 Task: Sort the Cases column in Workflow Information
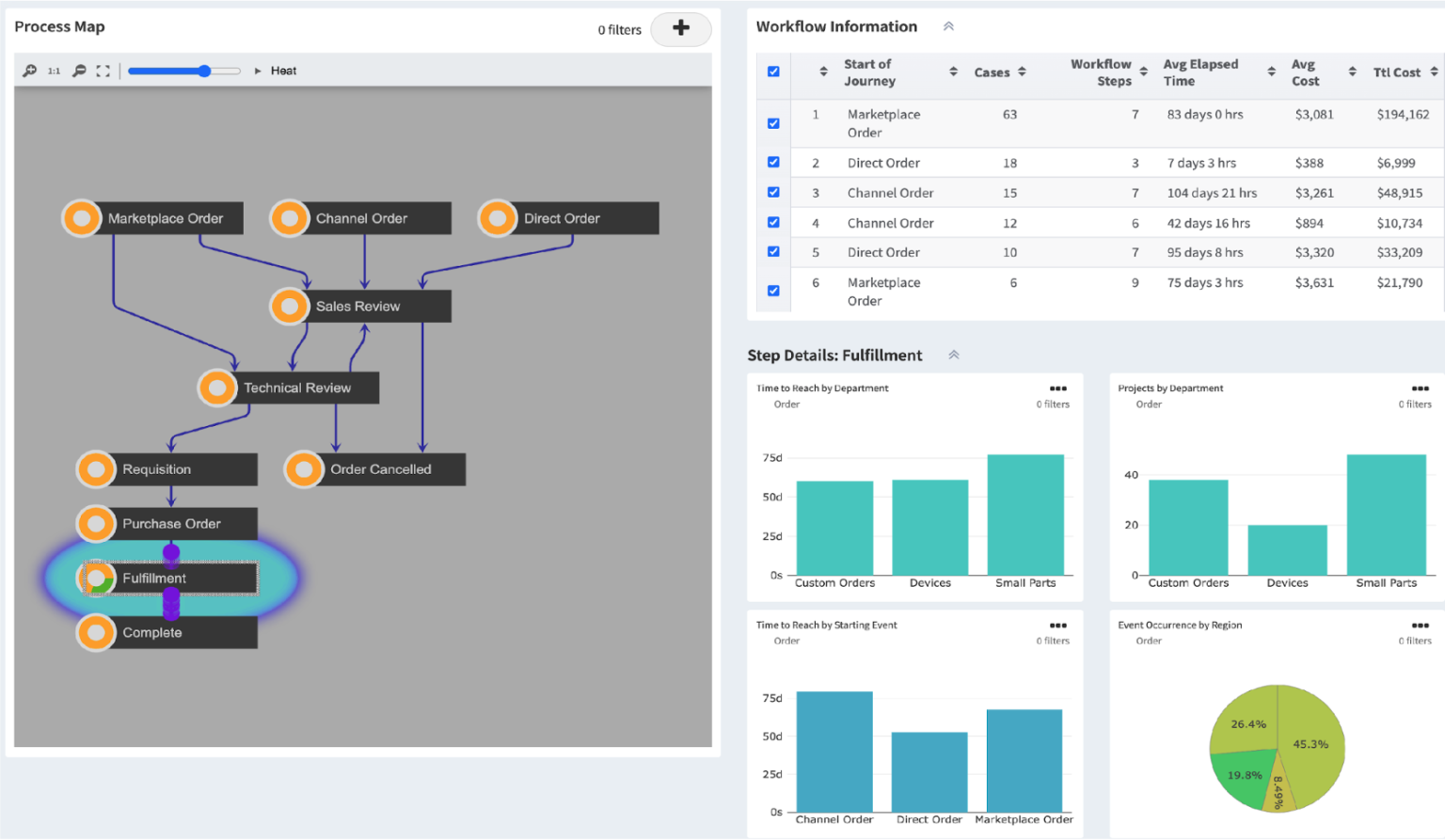tap(1022, 71)
